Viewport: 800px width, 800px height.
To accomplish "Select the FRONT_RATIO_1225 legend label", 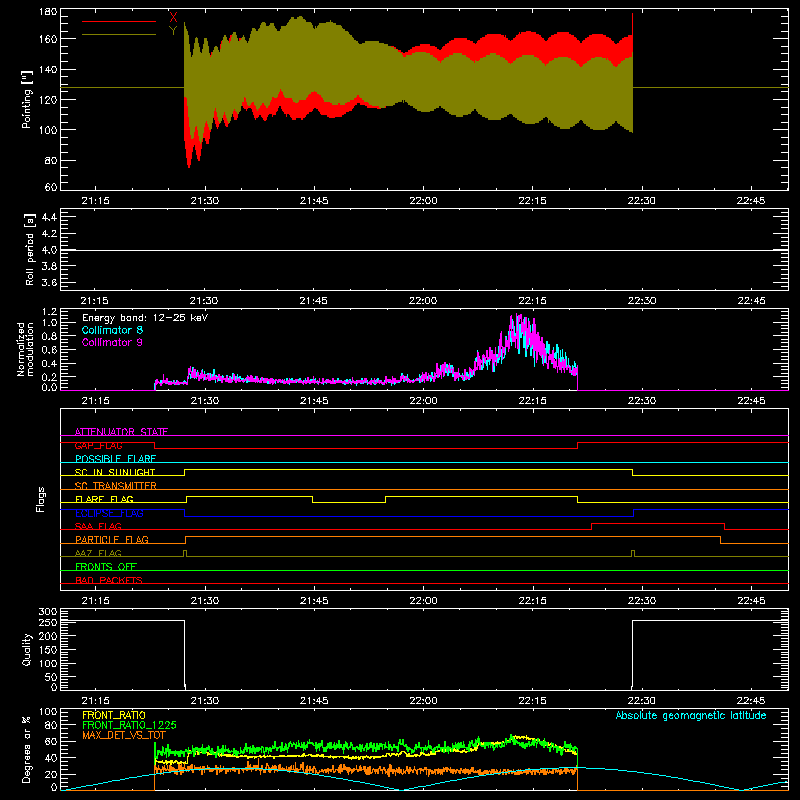I will coord(129,725).
